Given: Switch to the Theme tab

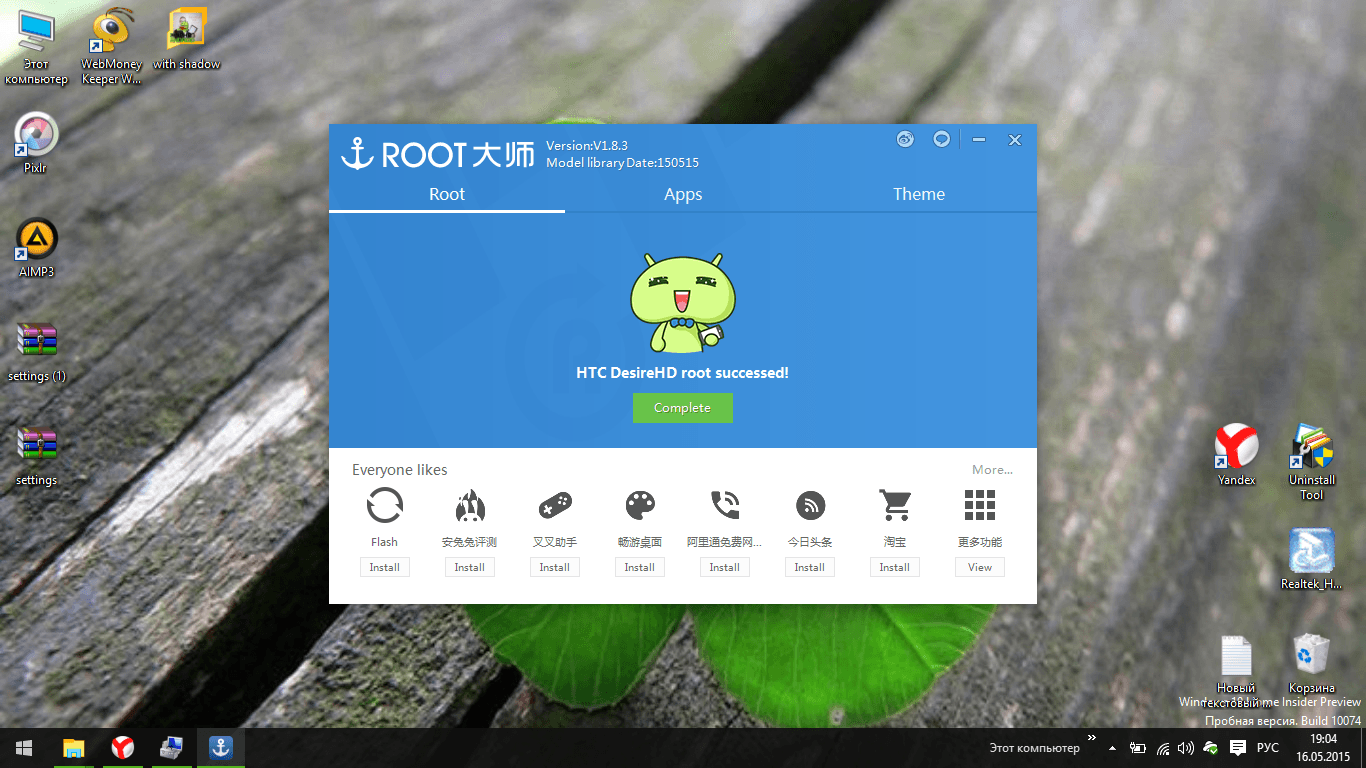Looking at the screenshot, I should coord(919,194).
